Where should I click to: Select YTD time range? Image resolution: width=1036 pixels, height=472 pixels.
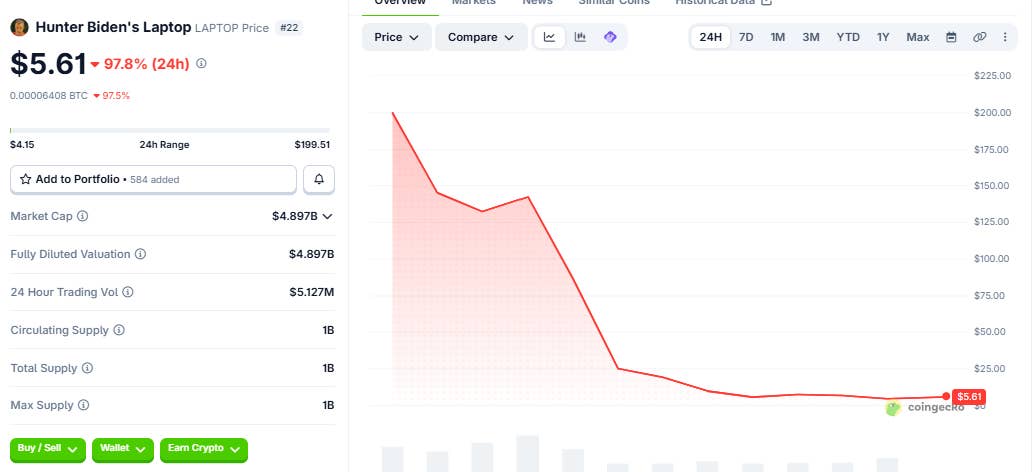tap(848, 37)
